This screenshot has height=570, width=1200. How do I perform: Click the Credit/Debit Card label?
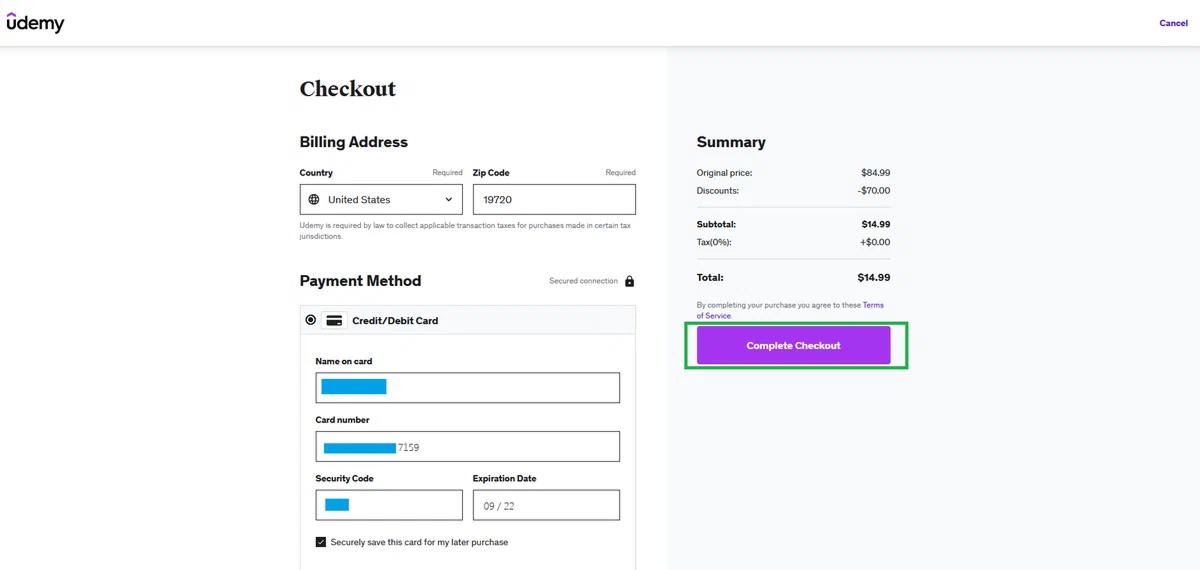click(x=395, y=321)
